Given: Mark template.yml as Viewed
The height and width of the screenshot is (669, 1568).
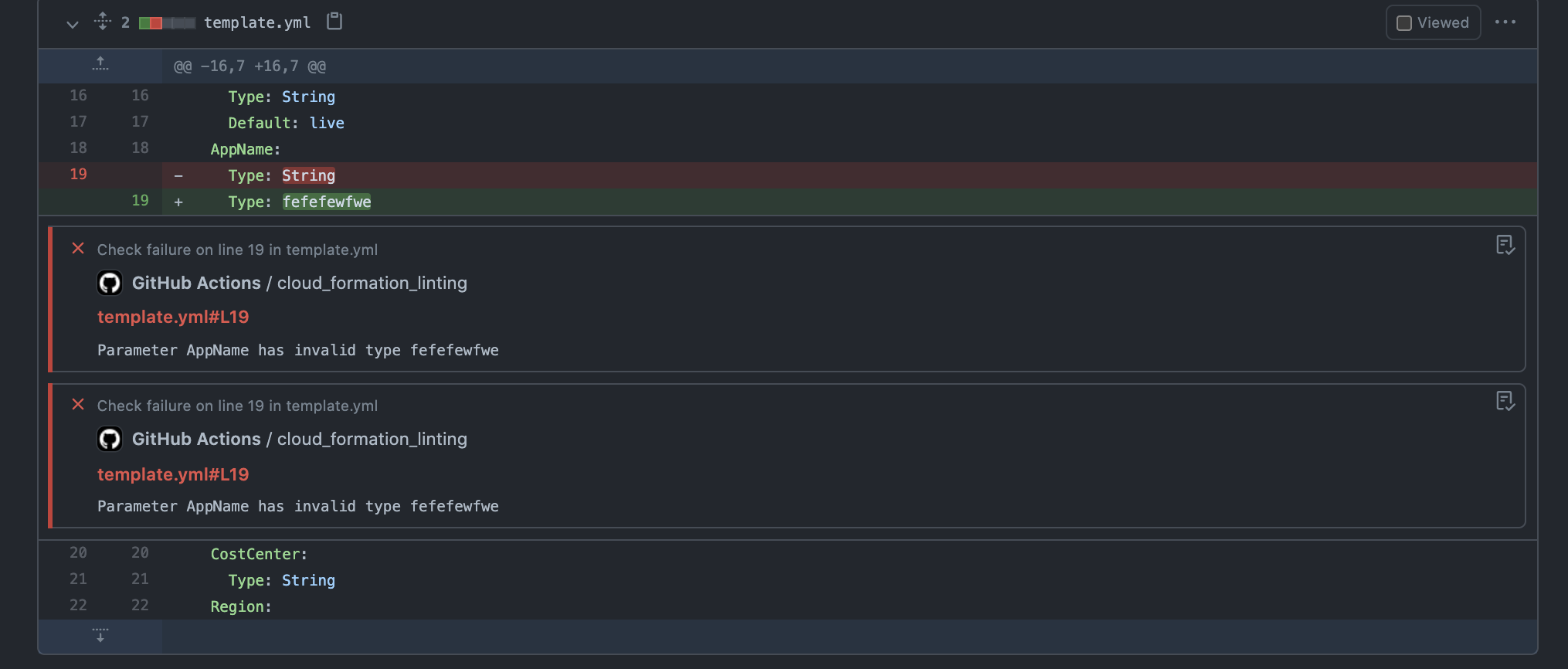Looking at the screenshot, I should (1432, 23).
